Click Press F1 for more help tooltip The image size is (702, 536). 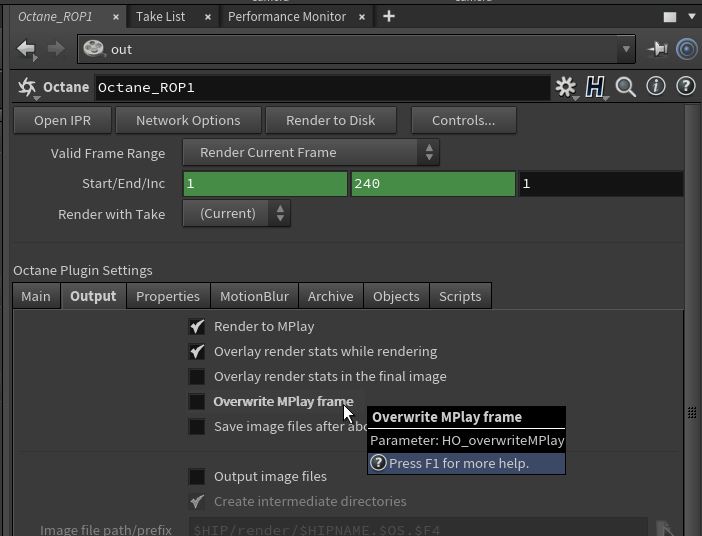point(466,463)
